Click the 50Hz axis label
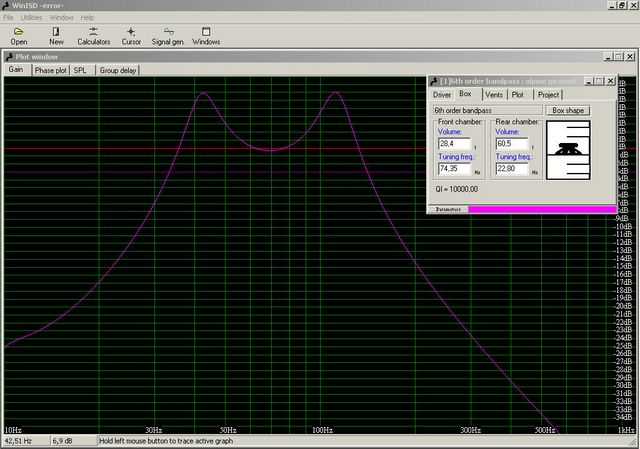 click(229, 430)
